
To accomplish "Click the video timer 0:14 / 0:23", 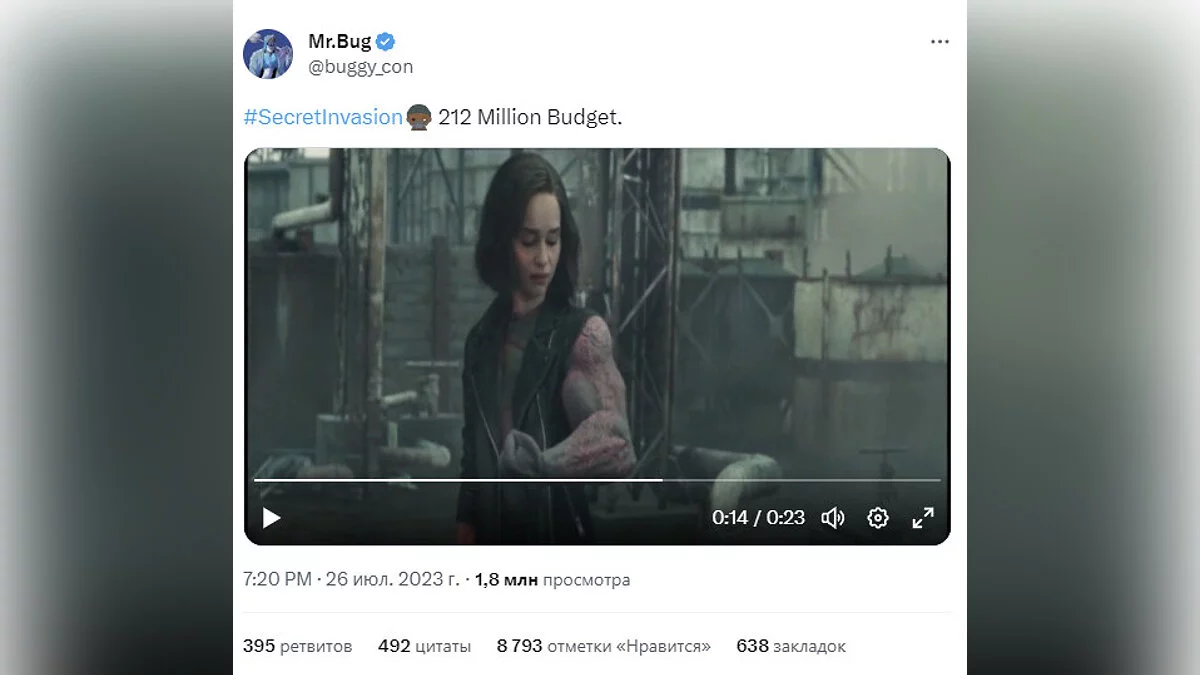I will tap(758, 518).
